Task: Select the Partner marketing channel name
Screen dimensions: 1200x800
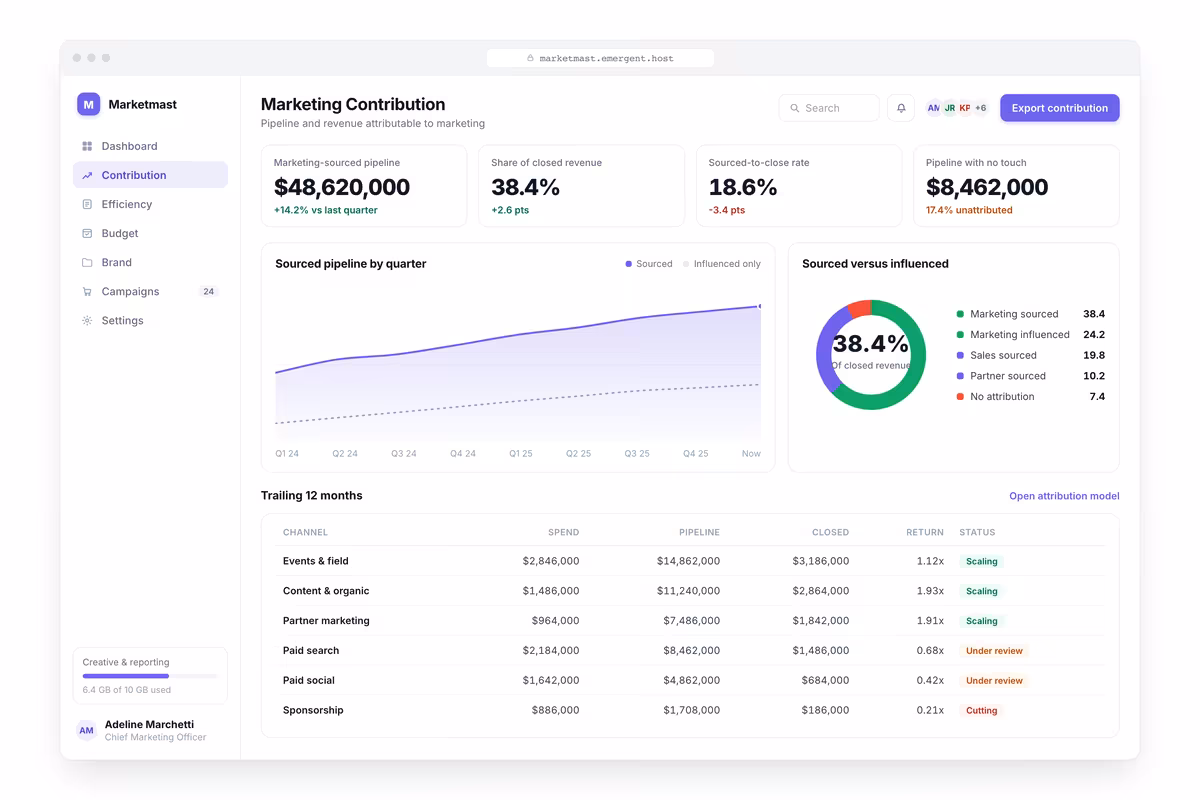Action: coord(326,621)
